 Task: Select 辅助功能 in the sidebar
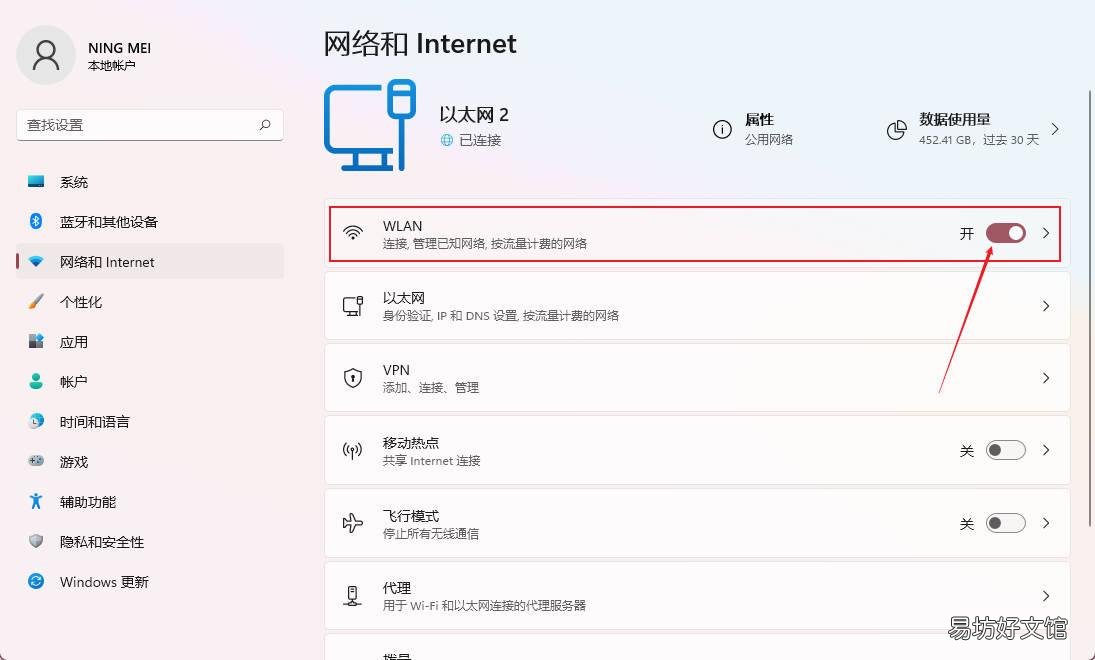click(x=150, y=501)
